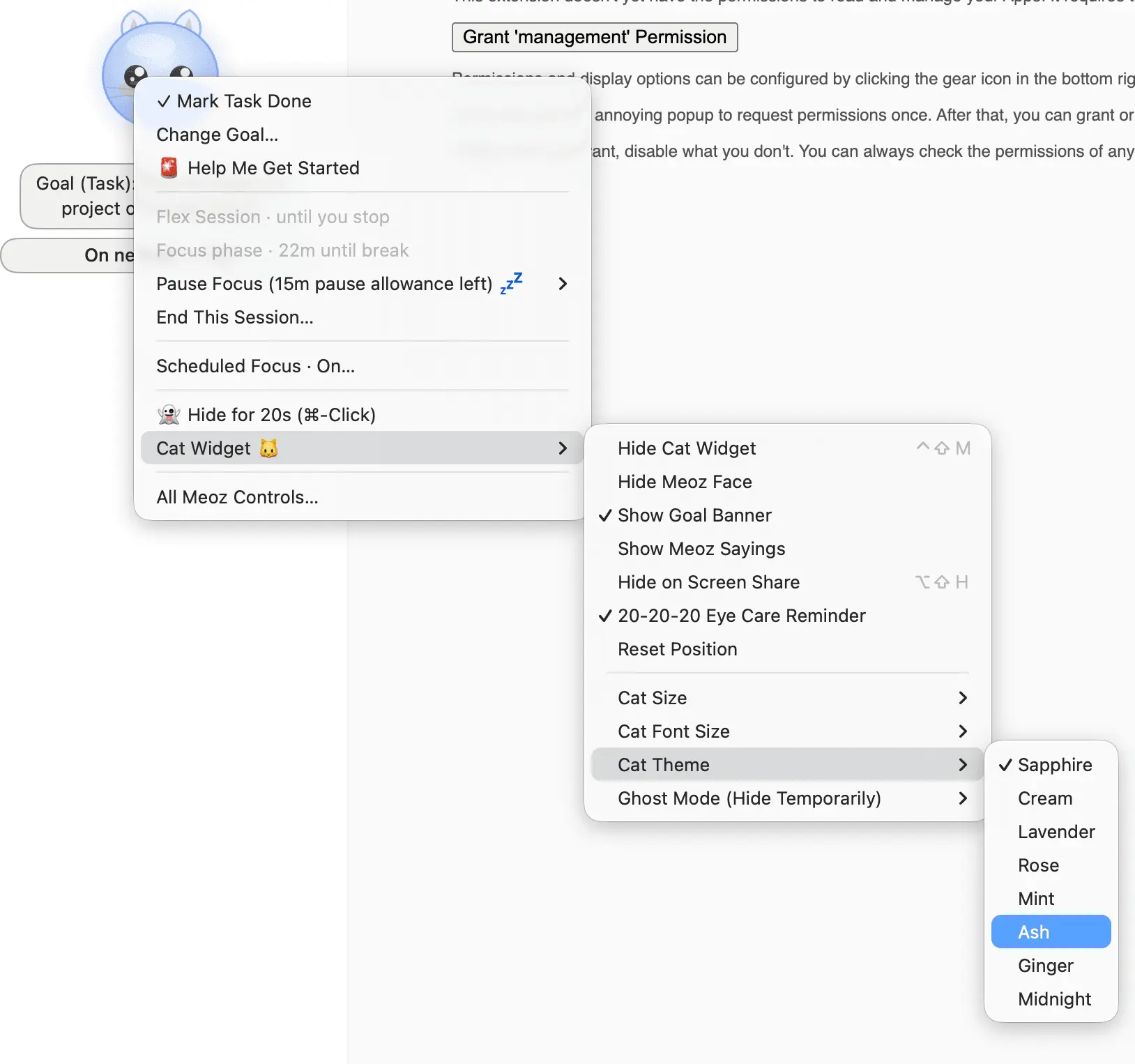Viewport: 1135px width, 1064px height.
Task: Pick the Cream theme
Action: click(1051, 798)
